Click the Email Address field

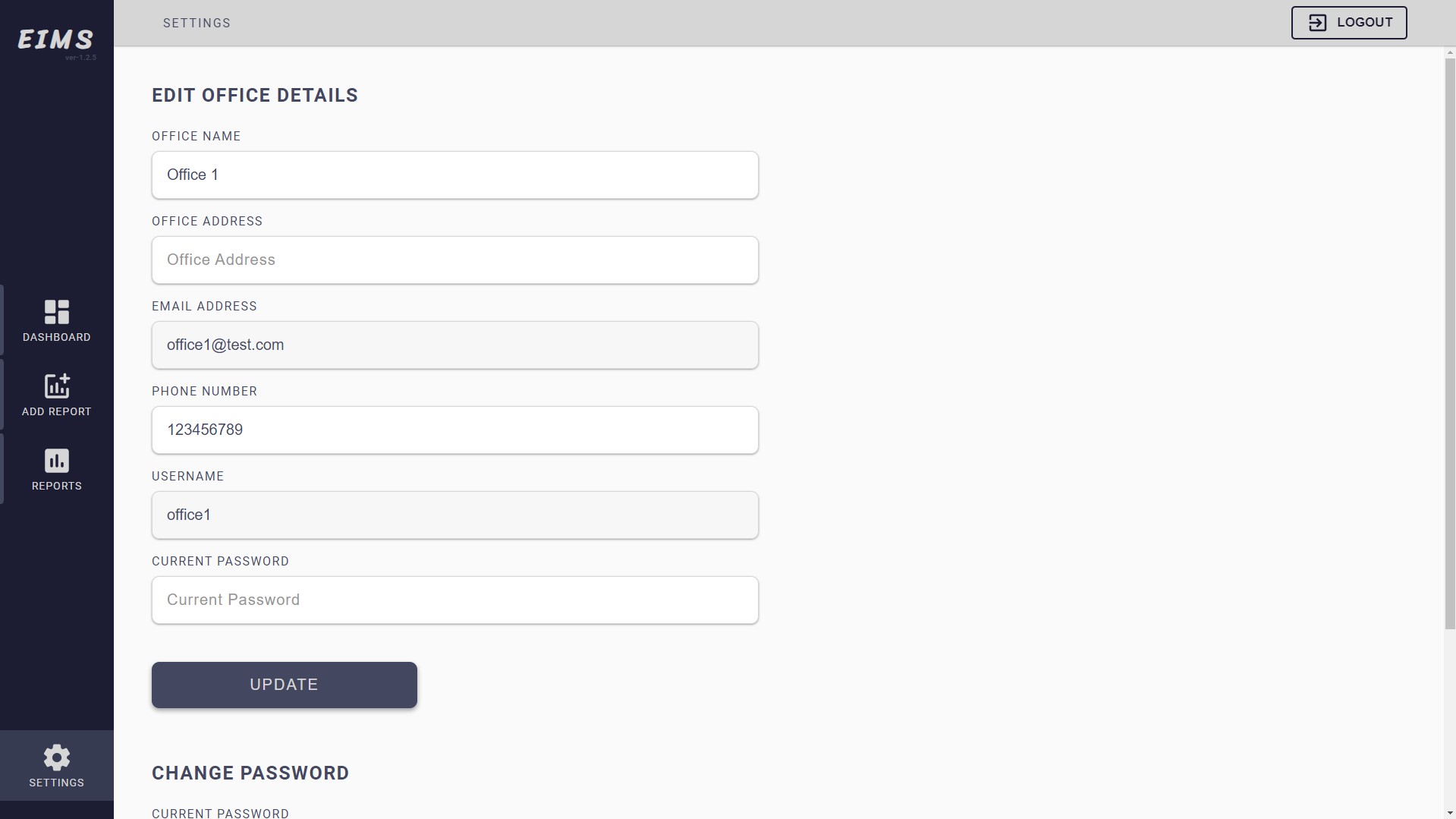454,345
